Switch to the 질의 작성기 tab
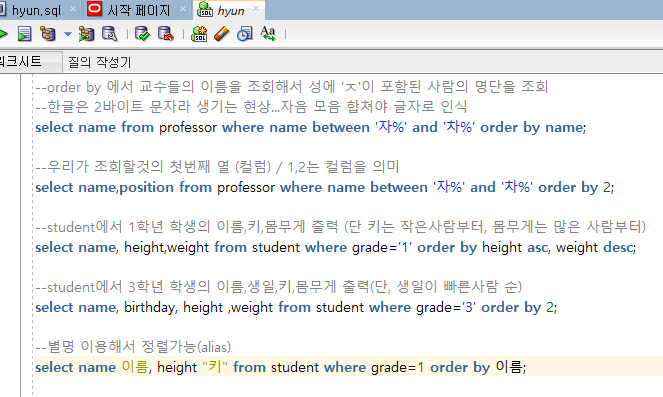The height and width of the screenshot is (397, 663). tap(100, 63)
